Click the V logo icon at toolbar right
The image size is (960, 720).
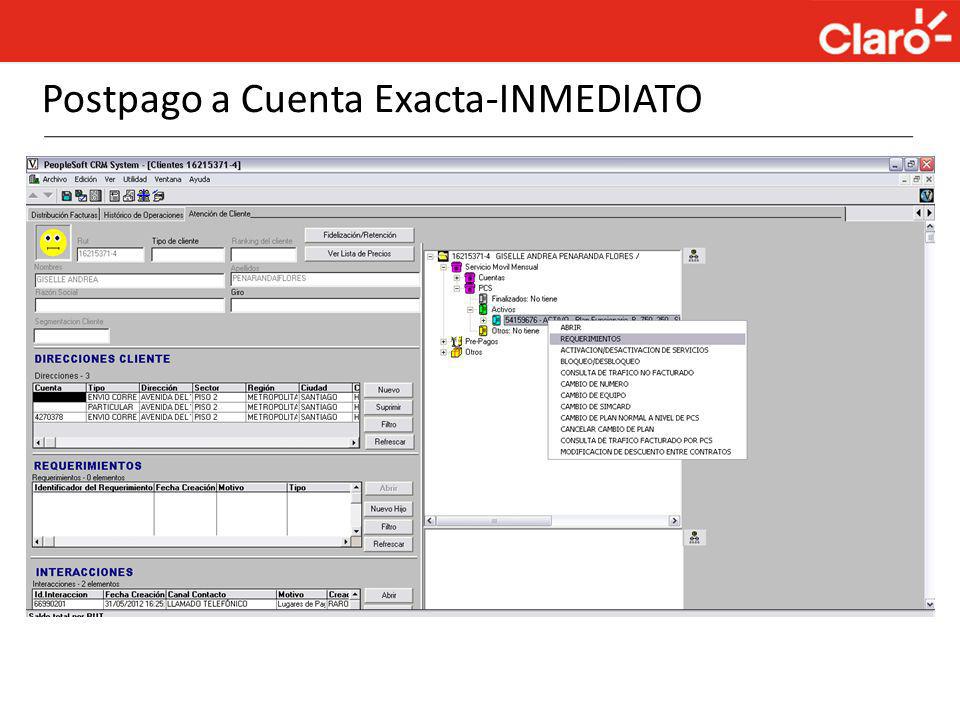tap(926, 195)
